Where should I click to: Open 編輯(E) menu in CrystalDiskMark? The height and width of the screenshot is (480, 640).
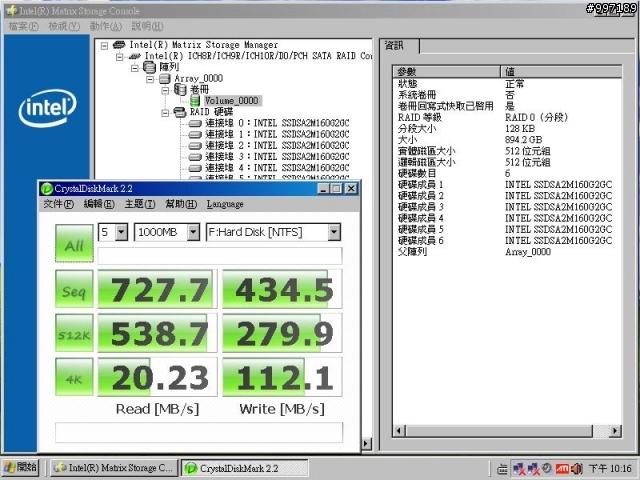pos(99,204)
